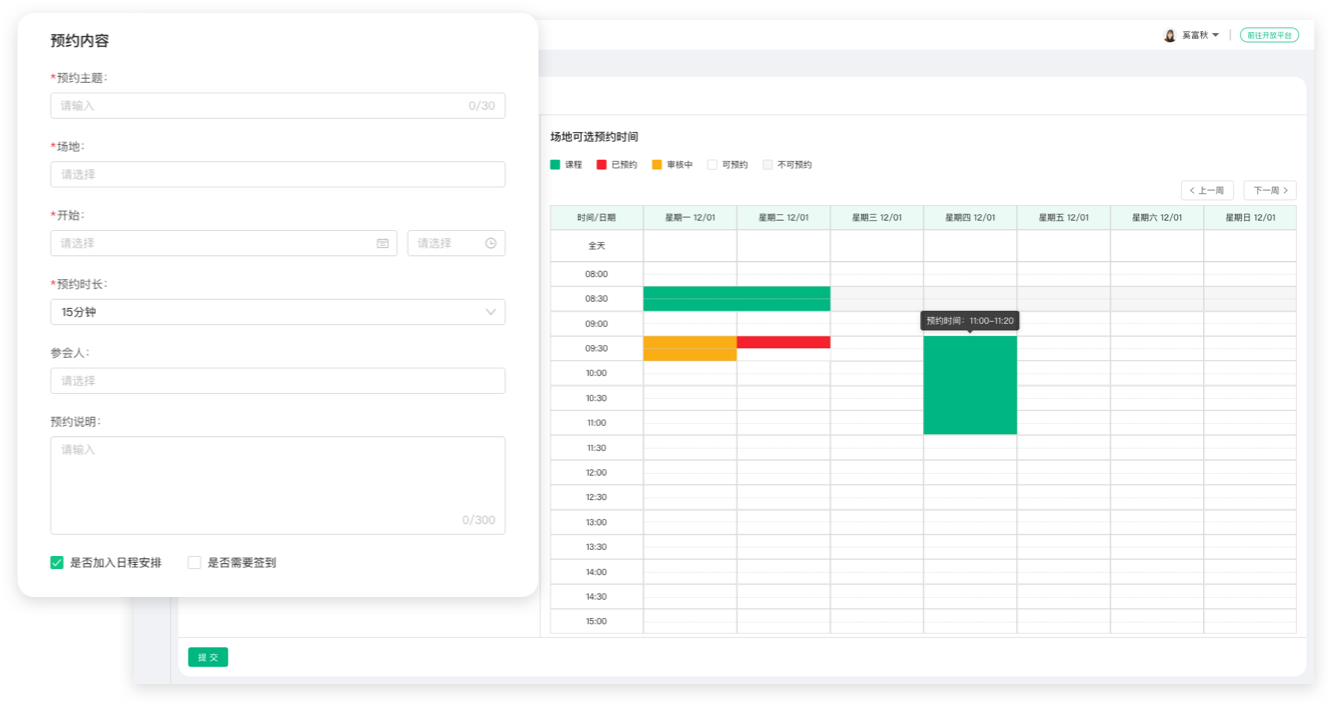The image size is (1332, 704).
Task: Click the user avatar icon at top right
Action: click(x=1169, y=35)
